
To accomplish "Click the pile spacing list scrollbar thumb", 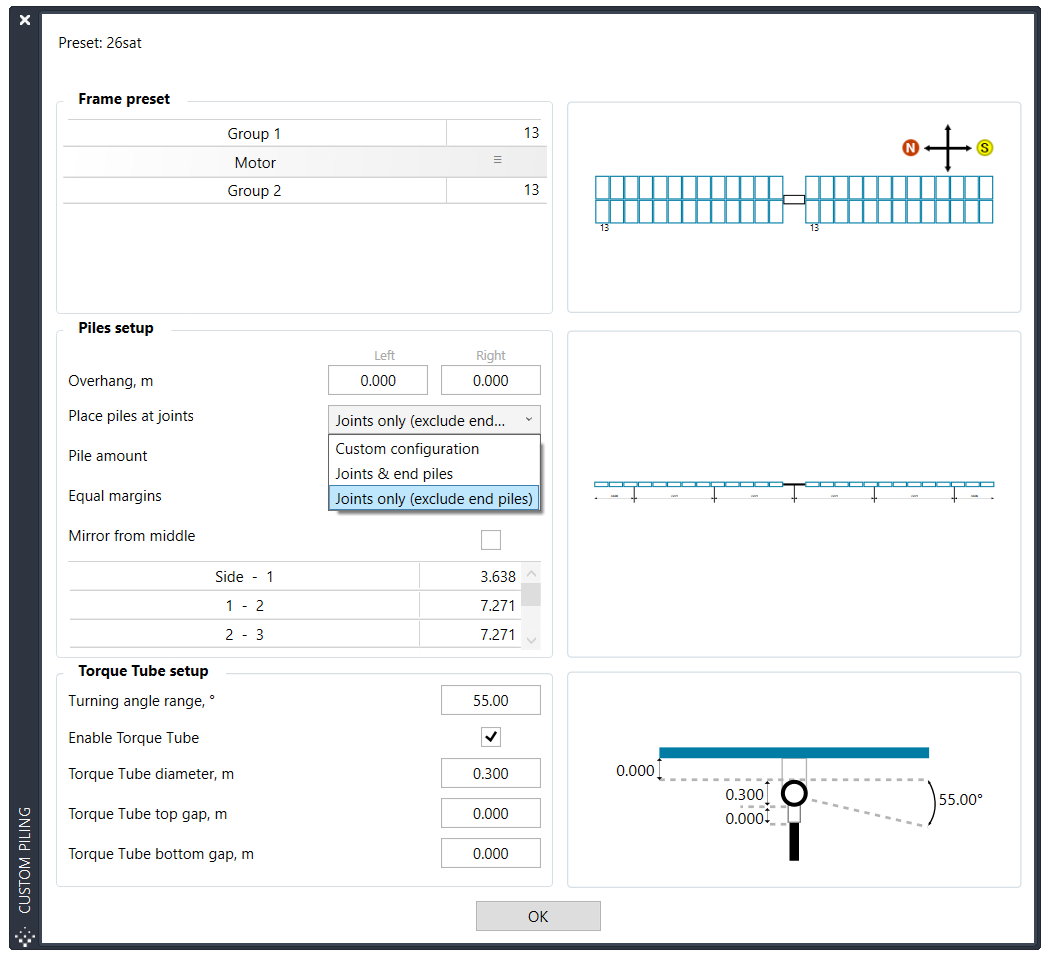I will (x=531, y=595).
